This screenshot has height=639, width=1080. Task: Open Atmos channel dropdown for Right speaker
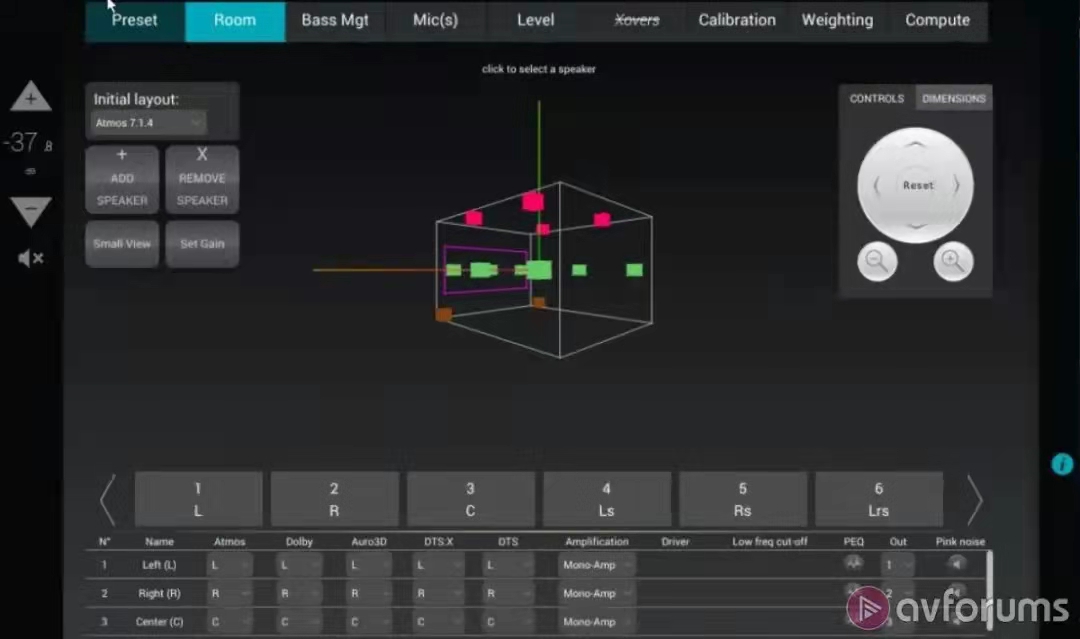click(229, 593)
